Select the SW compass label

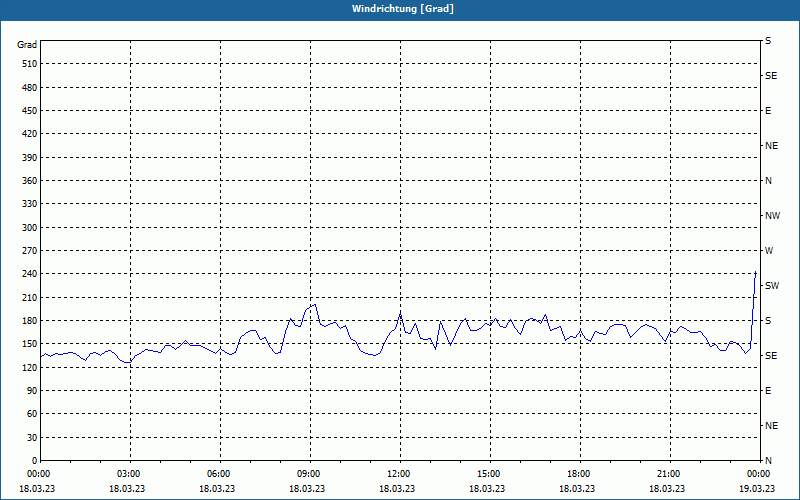[772, 286]
